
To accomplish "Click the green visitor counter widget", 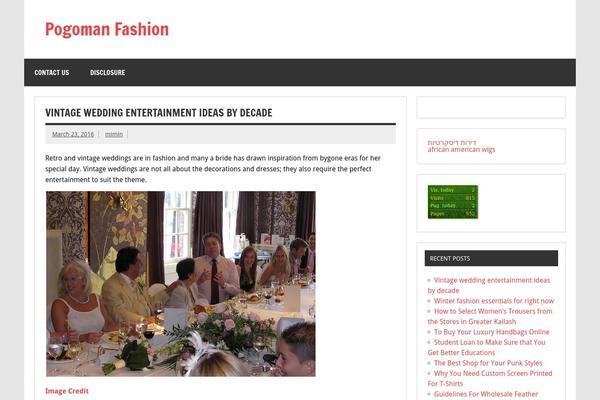I will coord(453,202).
